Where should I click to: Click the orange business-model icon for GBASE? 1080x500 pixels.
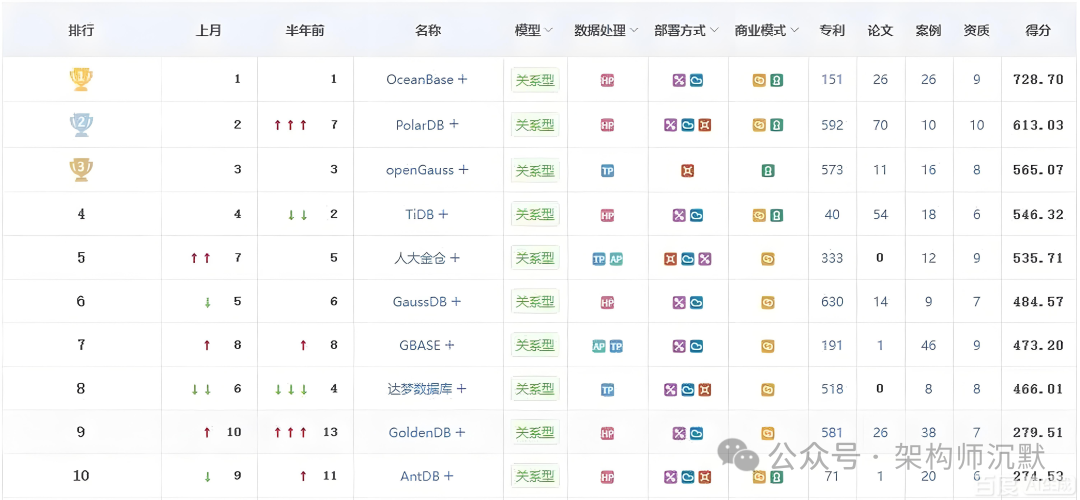click(x=768, y=346)
